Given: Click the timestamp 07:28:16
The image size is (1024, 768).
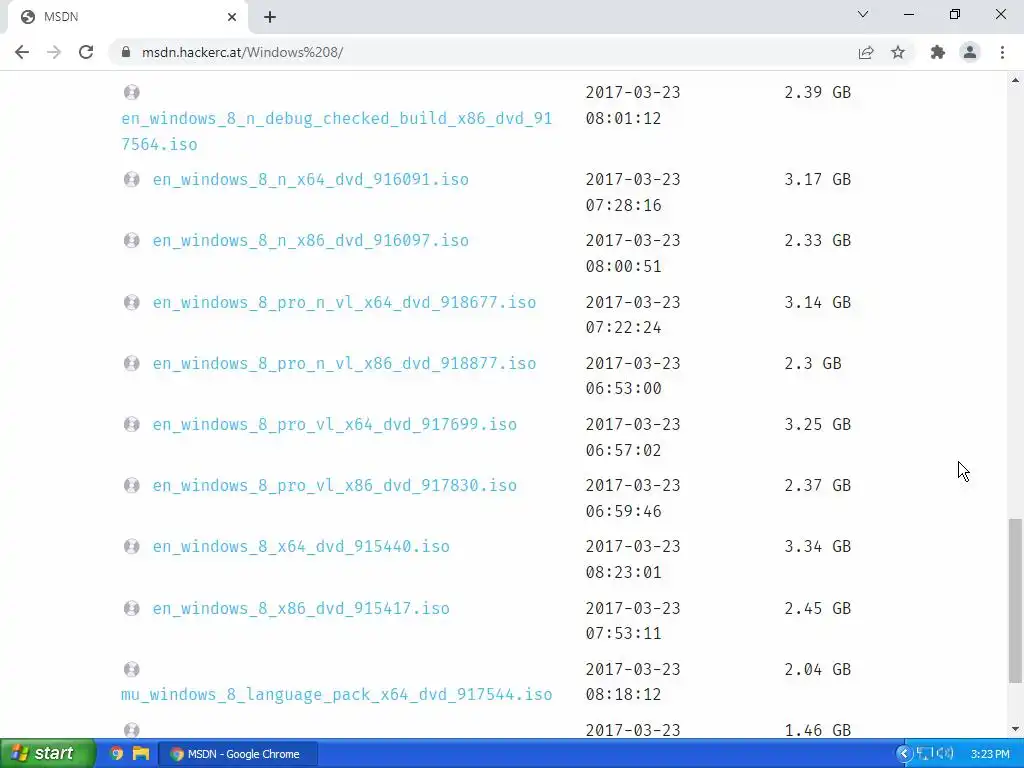Looking at the screenshot, I should [x=624, y=206].
